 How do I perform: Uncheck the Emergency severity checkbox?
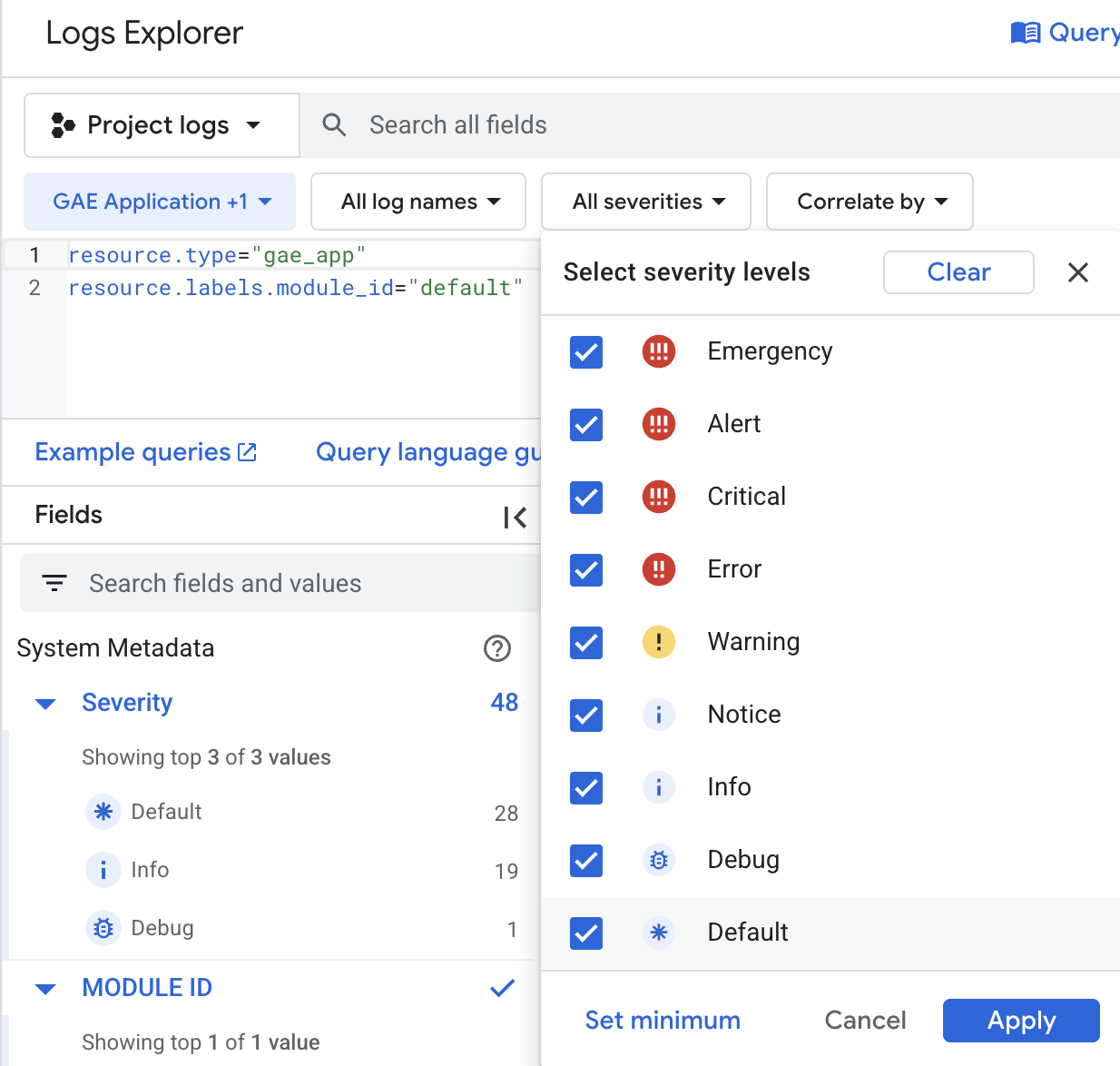(x=586, y=351)
